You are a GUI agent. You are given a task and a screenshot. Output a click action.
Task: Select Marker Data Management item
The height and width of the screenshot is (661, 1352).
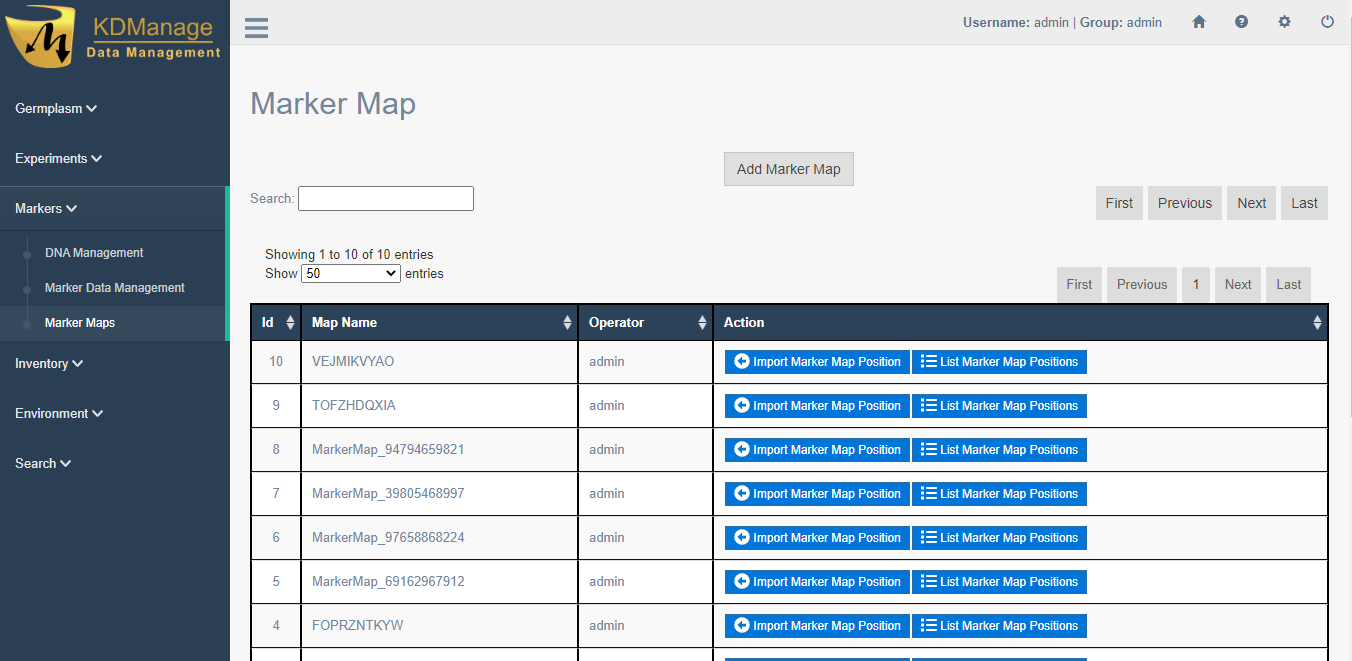114,288
